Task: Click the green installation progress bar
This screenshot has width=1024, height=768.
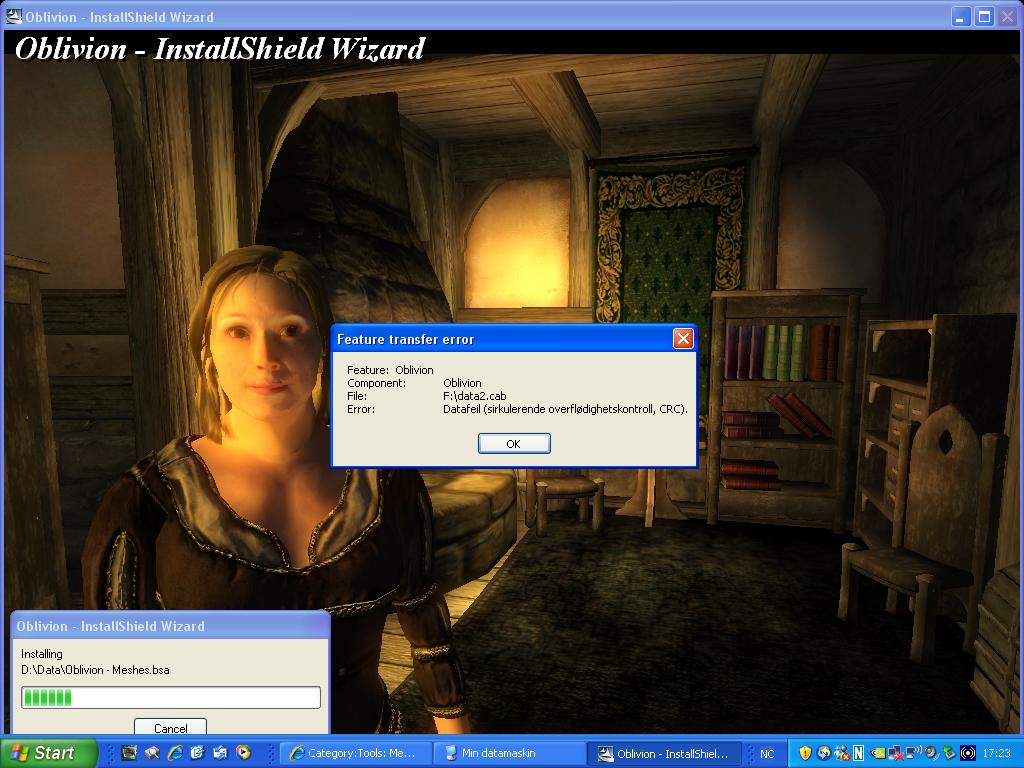Action: tap(170, 697)
